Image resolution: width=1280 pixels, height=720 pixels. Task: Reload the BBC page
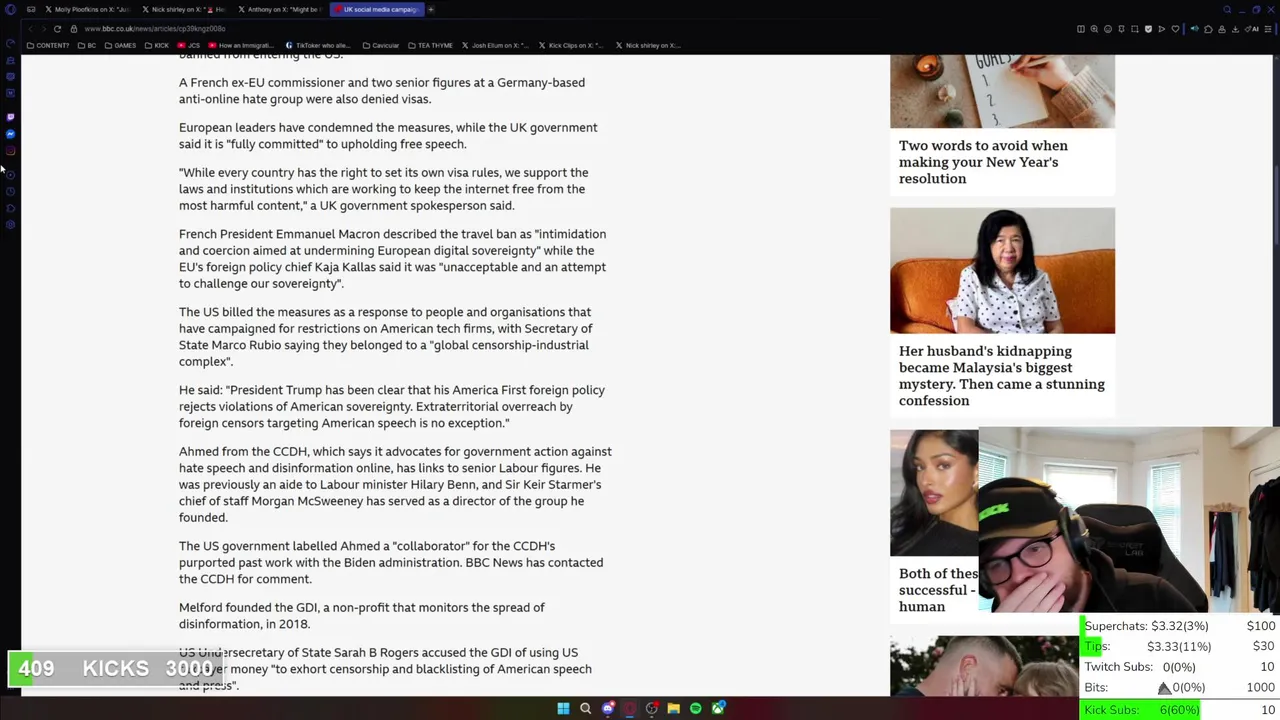coord(57,29)
